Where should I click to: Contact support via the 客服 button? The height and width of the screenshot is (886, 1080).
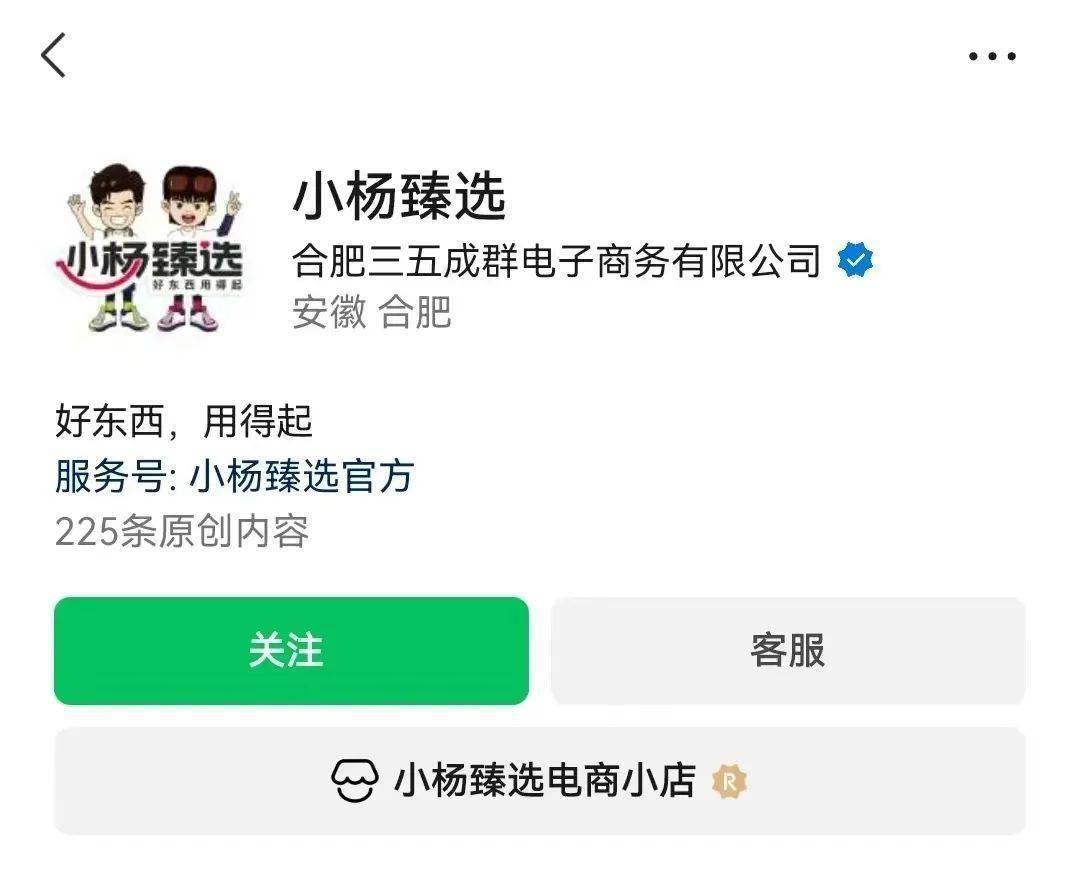point(788,651)
